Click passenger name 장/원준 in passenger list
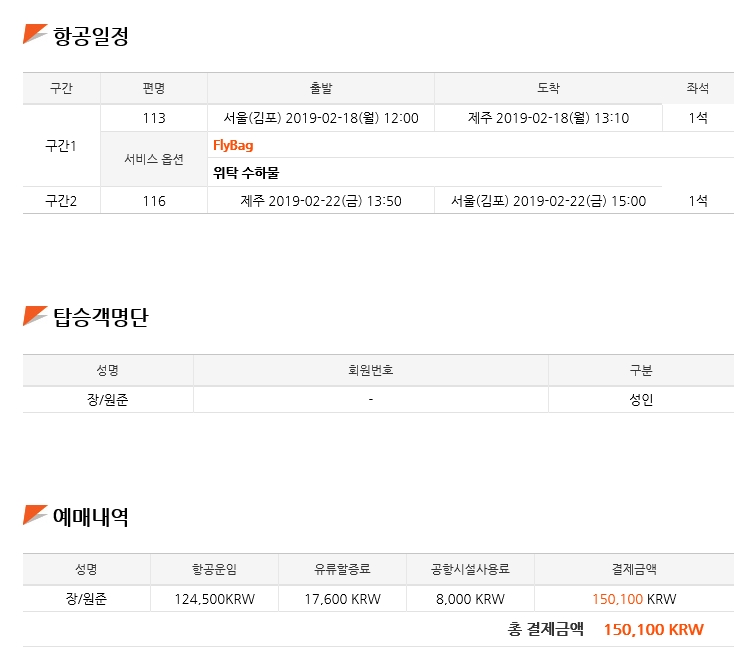Screen dimensions: 745x663 click(x=107, y=400)
